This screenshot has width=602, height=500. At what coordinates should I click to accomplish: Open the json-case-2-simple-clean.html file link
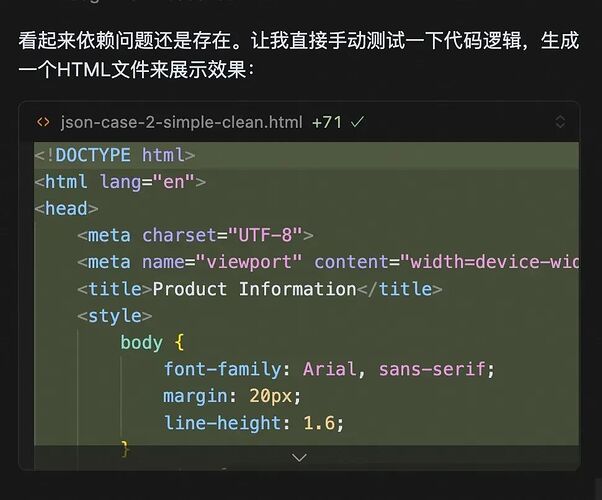click(181, 123)
